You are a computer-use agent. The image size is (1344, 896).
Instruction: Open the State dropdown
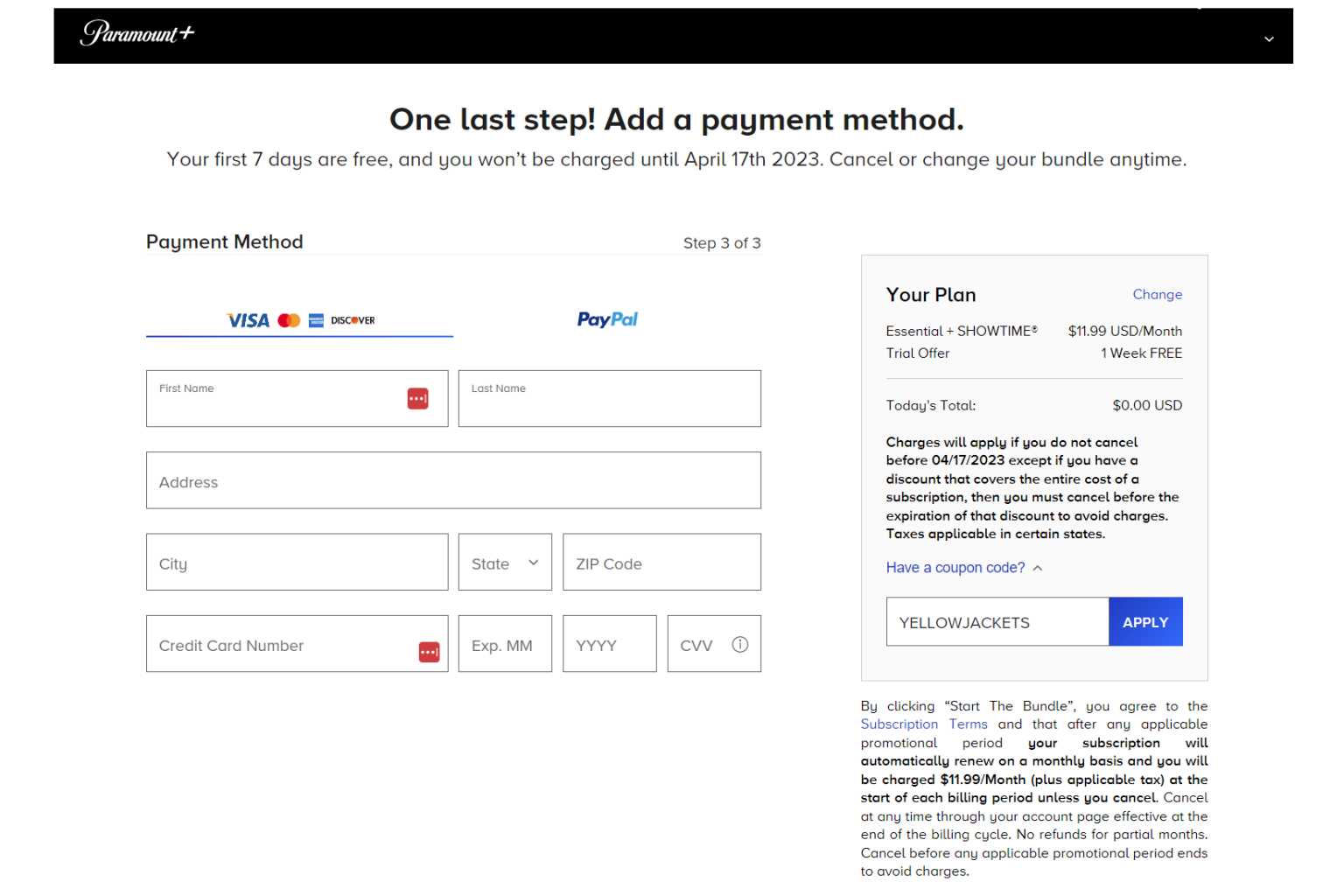pos(505,563)
